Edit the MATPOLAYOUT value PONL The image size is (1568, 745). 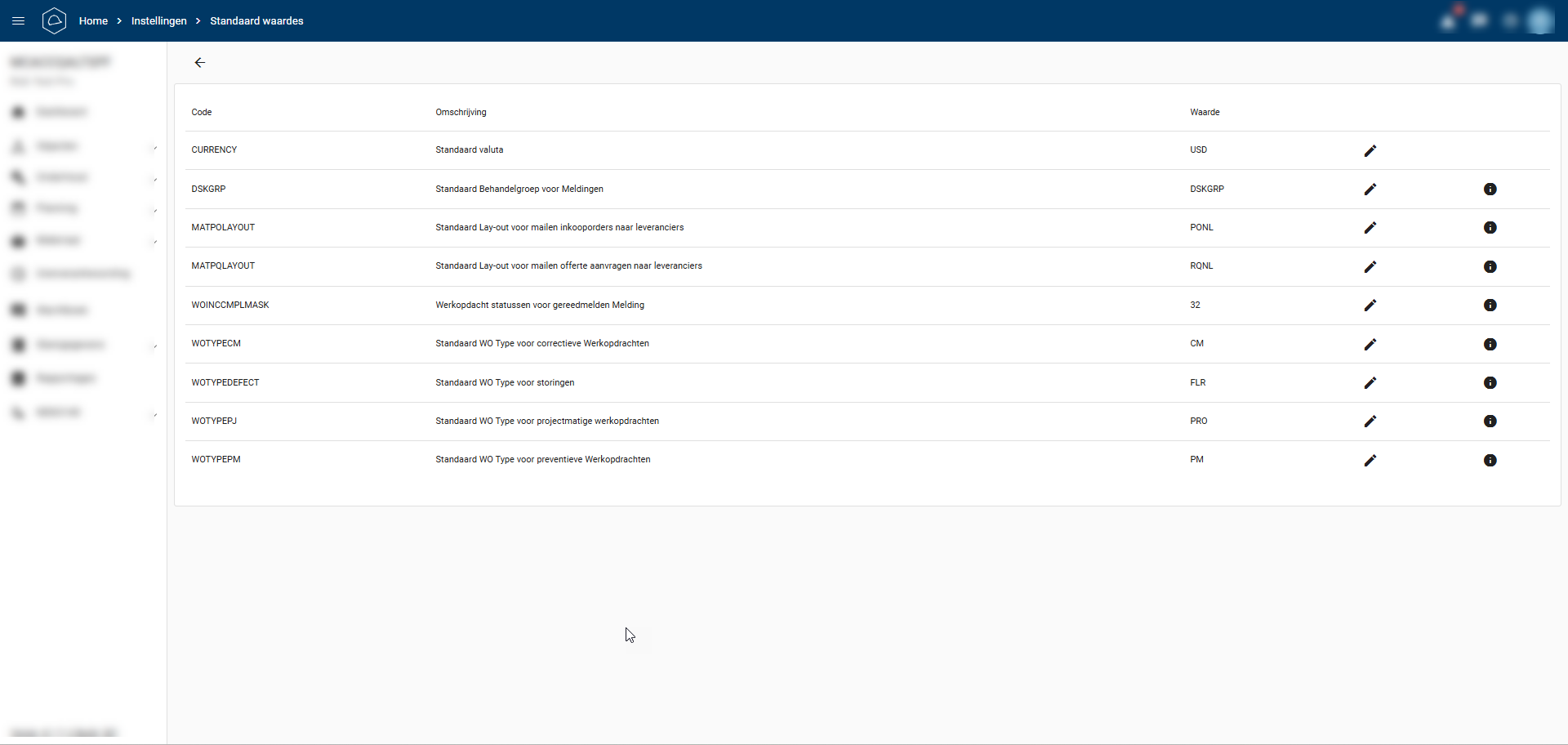tap(1370, 228)
